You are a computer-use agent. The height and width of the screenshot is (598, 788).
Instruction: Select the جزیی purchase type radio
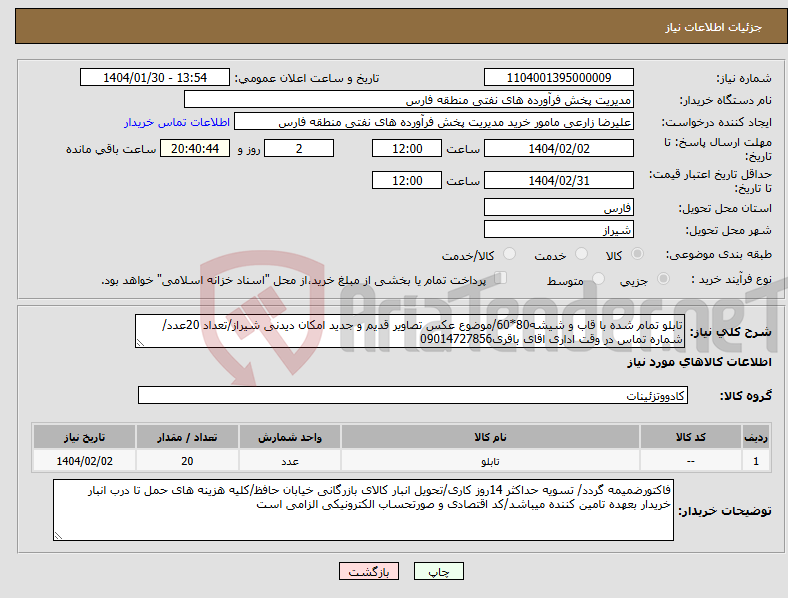[663, 278]
